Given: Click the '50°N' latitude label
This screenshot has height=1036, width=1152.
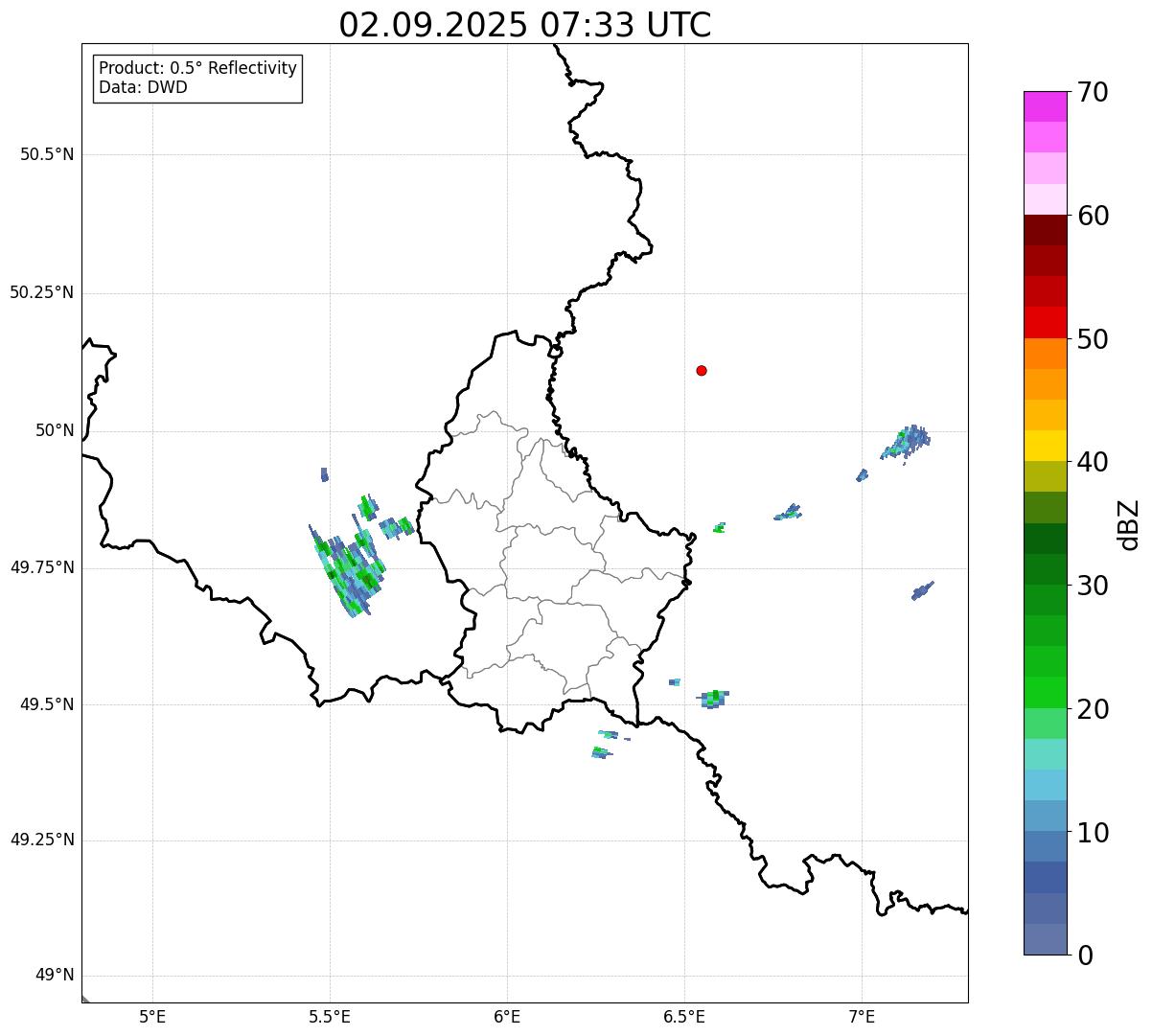Looking at the screenshot, I should pyautogui.click(x=55, y=431).
